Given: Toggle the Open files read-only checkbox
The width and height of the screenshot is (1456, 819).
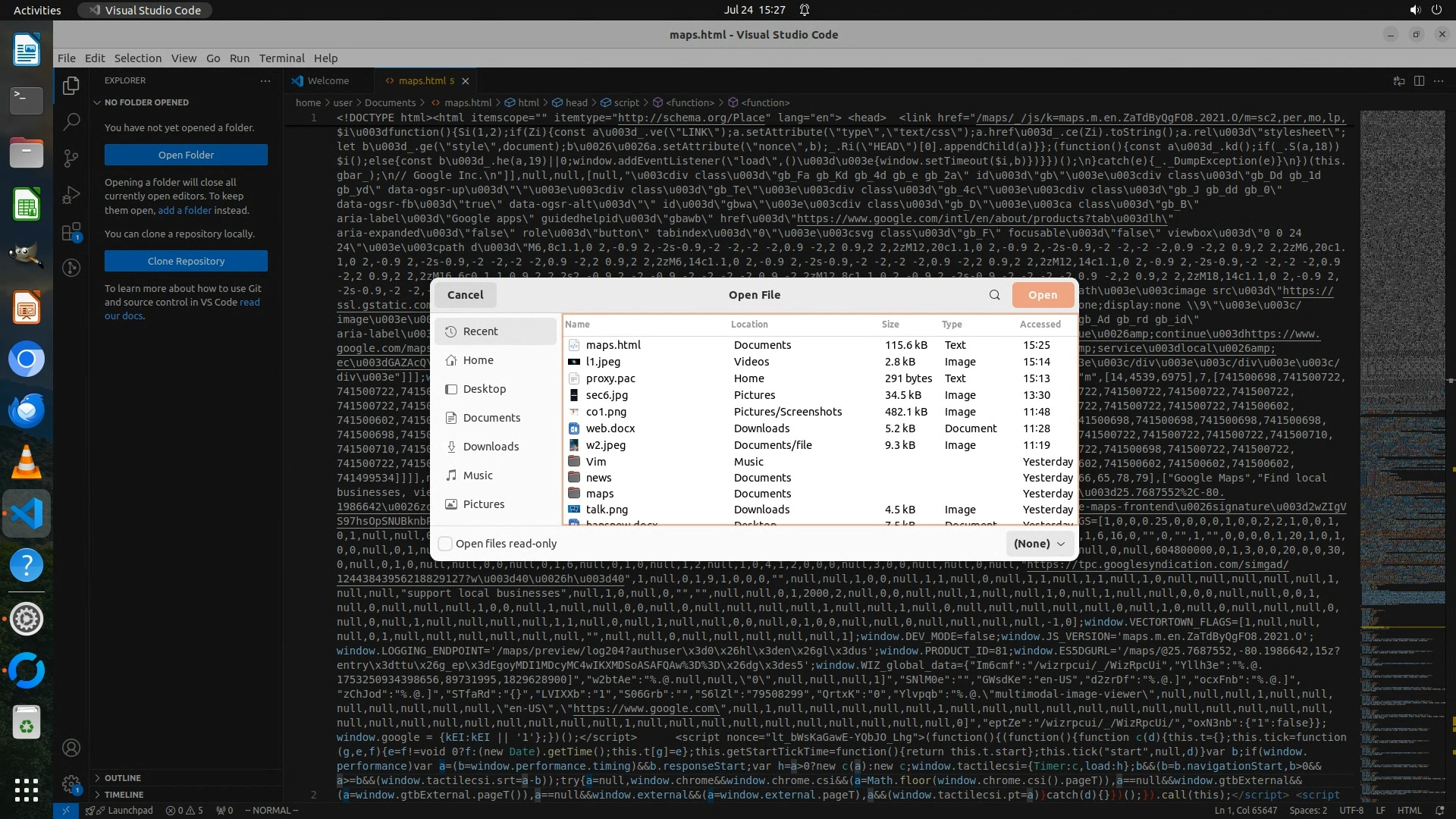Looking at the screenshot, I should pyautogui.click(x=446, y=544).
